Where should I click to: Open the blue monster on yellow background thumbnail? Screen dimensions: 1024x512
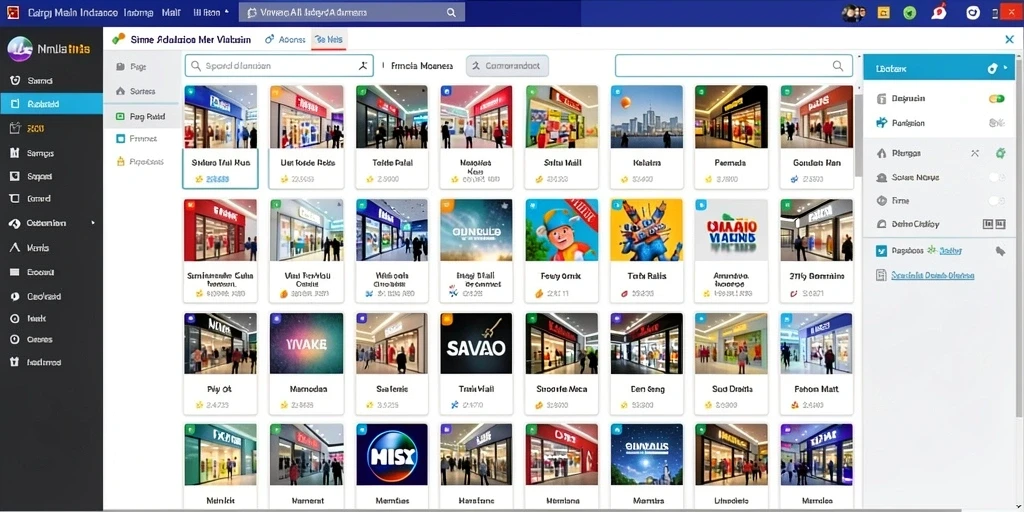pyautogui.click(x=647, y=250)
